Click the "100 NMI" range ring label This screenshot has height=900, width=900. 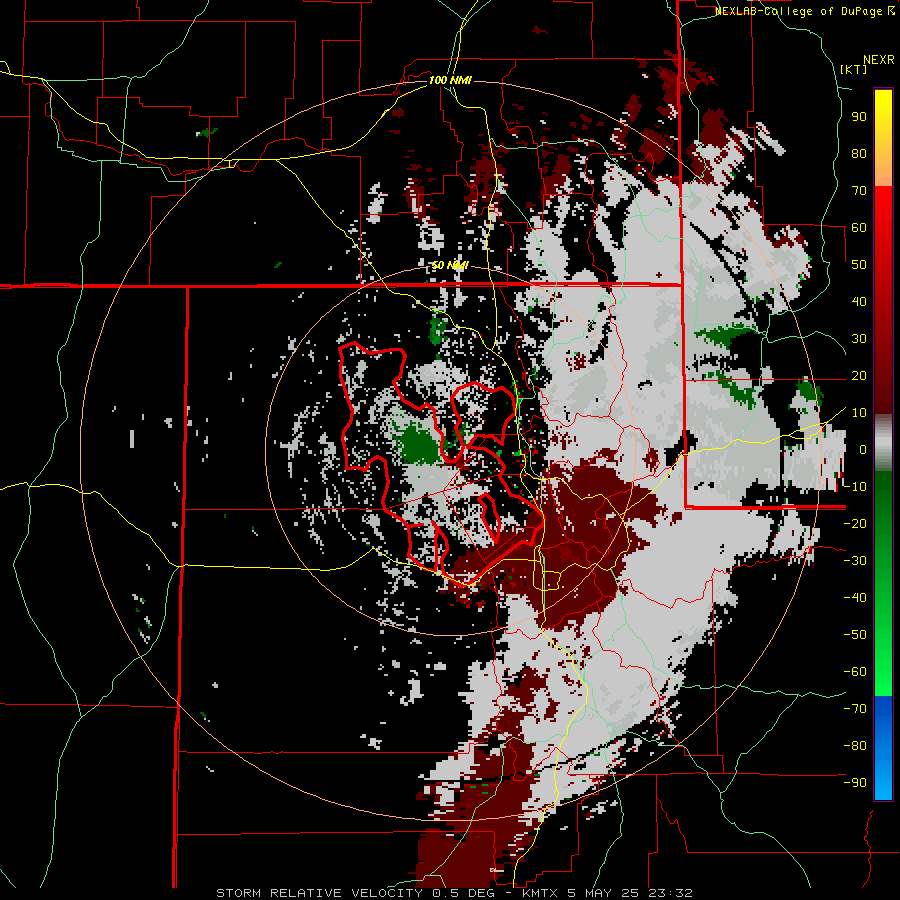click(x=450, y=80)
